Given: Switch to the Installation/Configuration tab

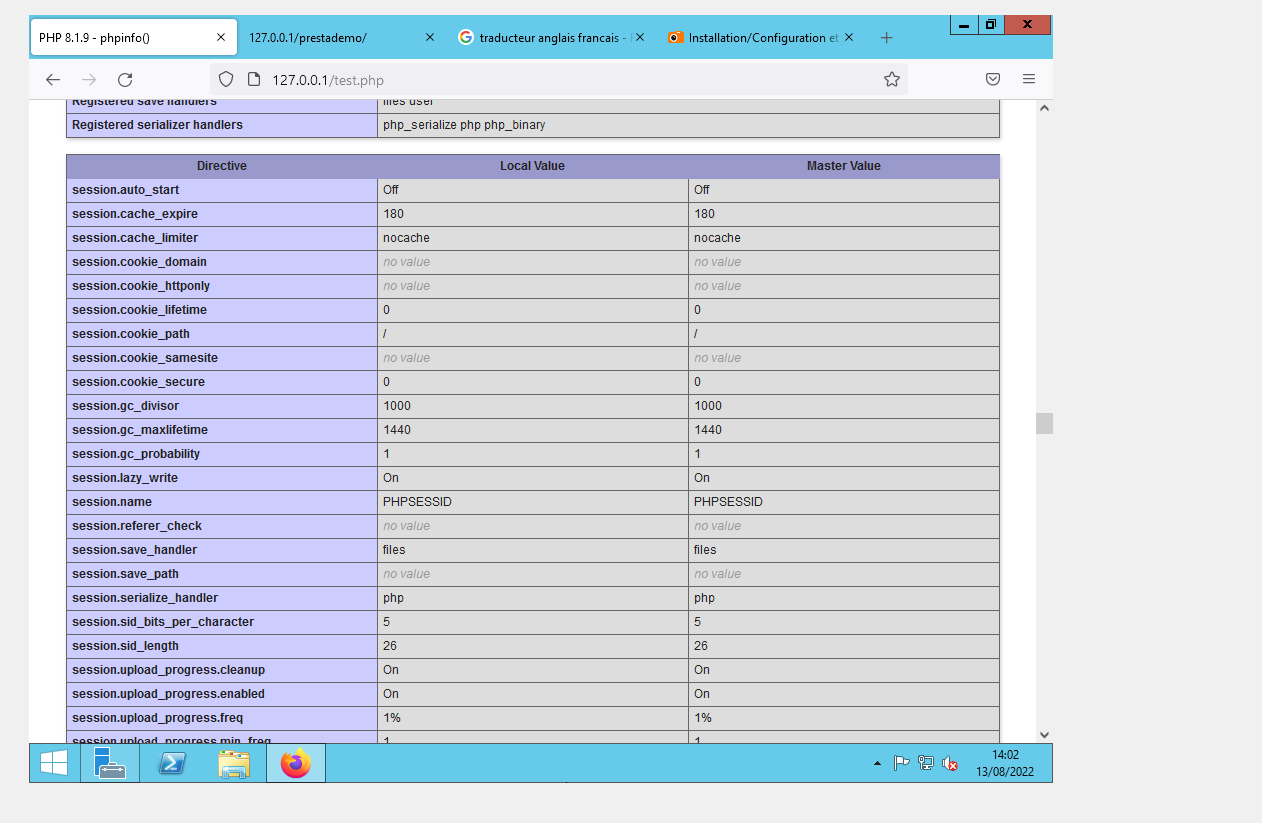Looking at the screenshot, I should click(760, 38).
